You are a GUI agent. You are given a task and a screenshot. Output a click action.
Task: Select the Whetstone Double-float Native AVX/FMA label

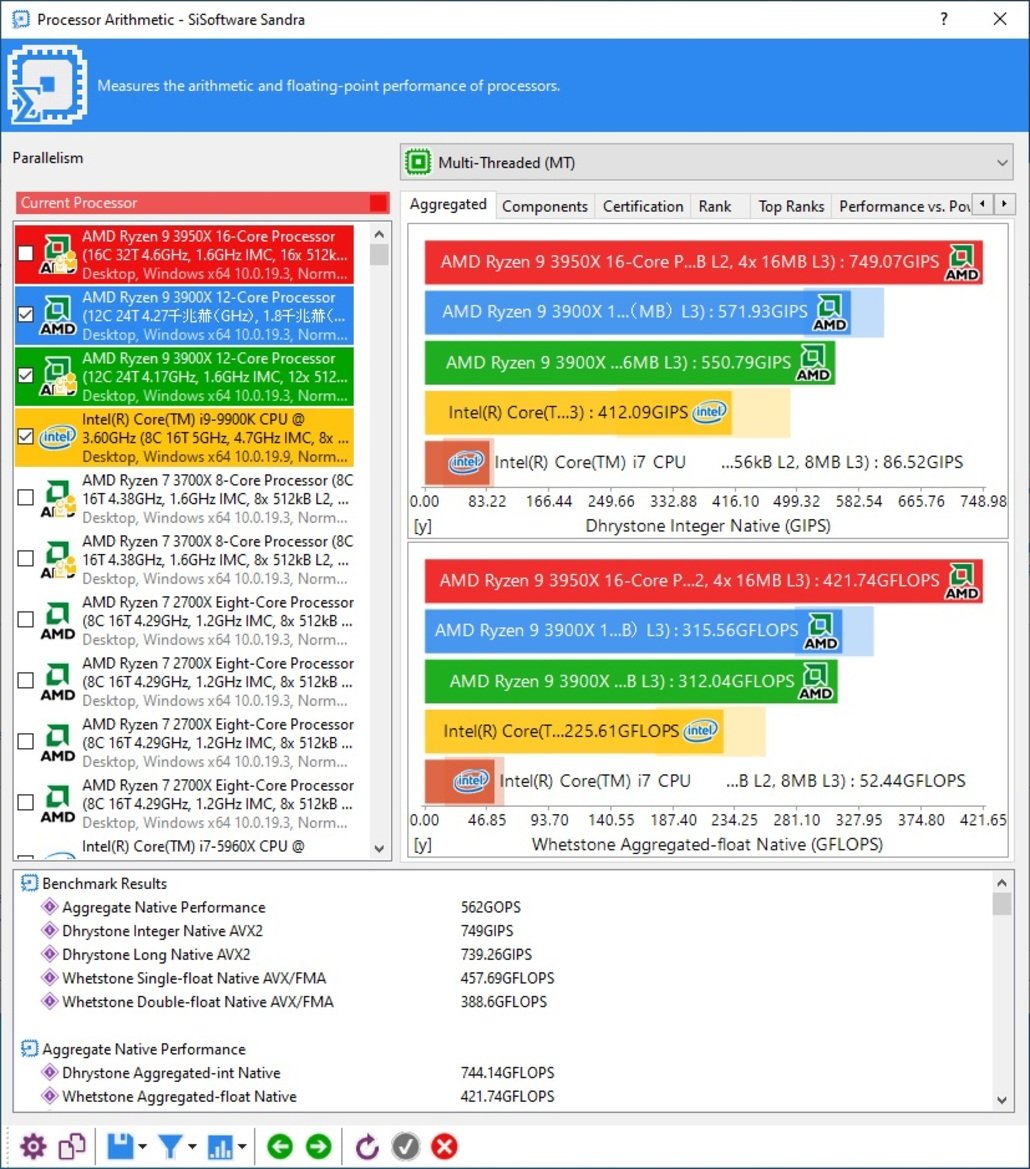pyautogui.click(x=198, y=1001)
